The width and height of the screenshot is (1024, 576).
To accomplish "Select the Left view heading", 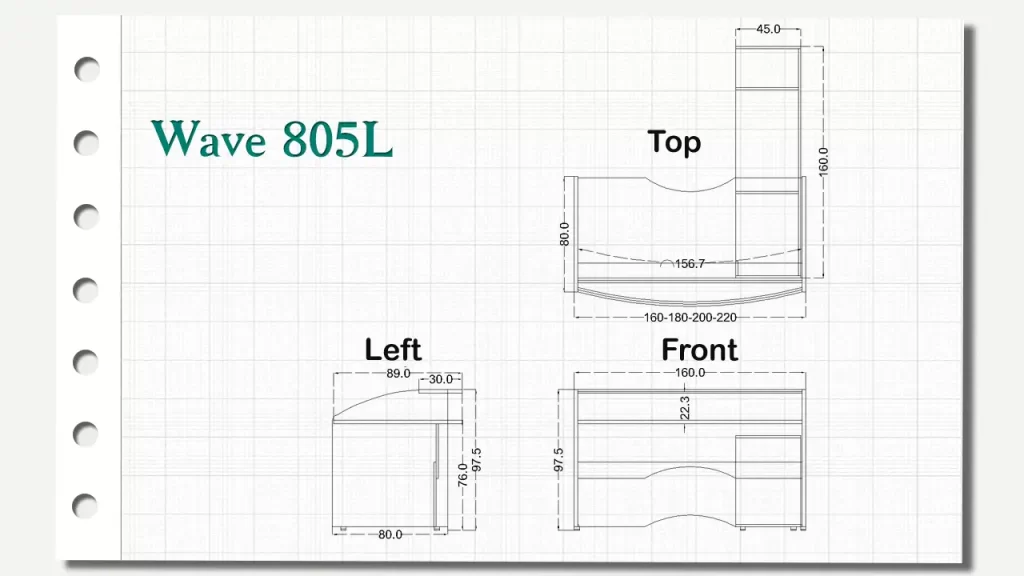I will click(x=393, y=349).
